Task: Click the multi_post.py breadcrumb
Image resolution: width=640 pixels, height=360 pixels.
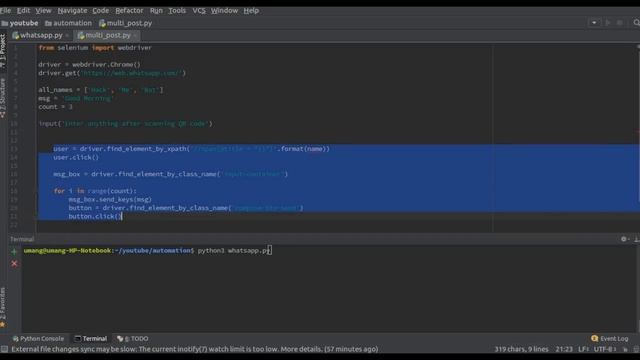Action: [125, 23]
